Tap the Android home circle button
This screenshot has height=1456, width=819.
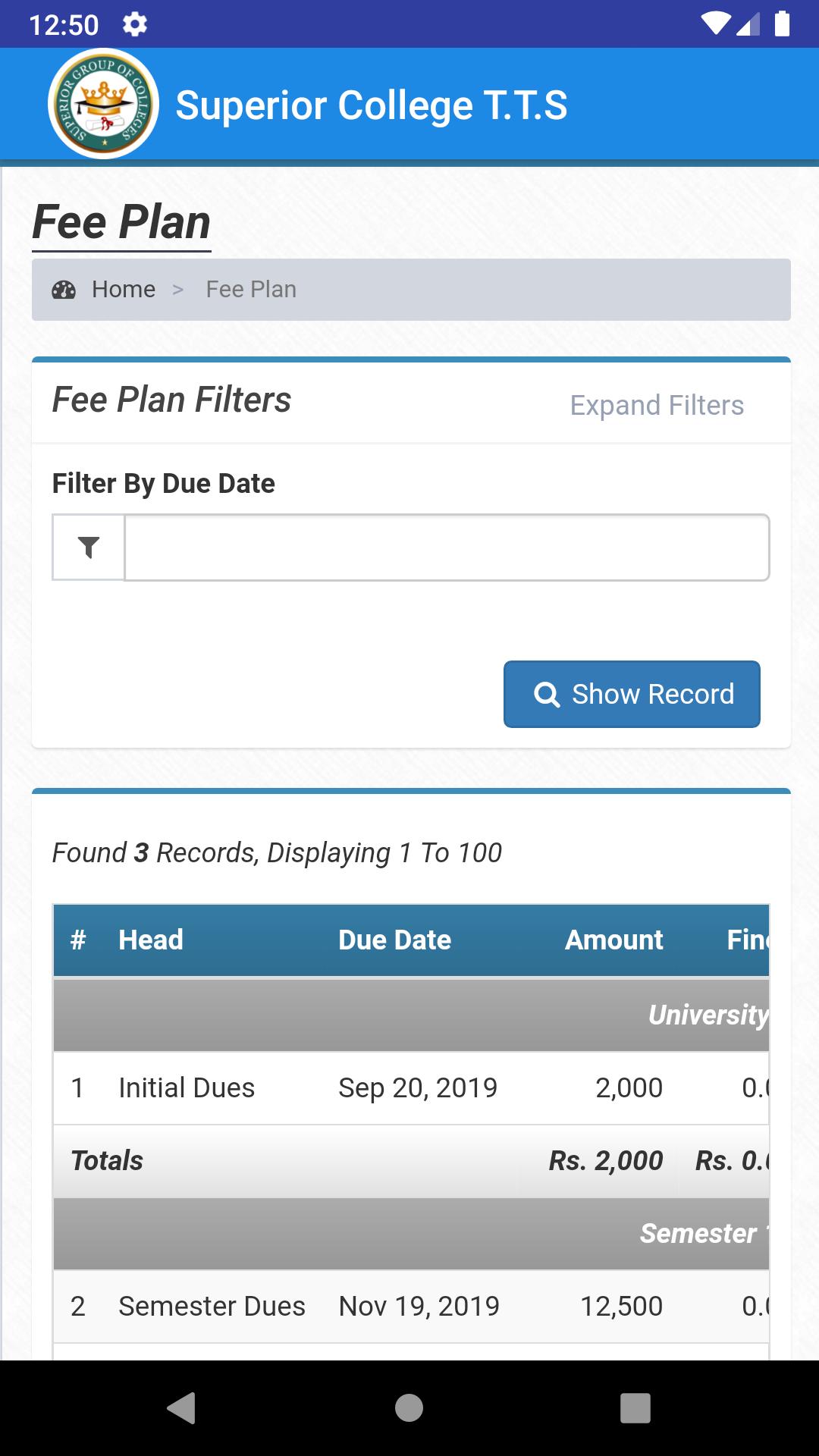pos(409,1407)
